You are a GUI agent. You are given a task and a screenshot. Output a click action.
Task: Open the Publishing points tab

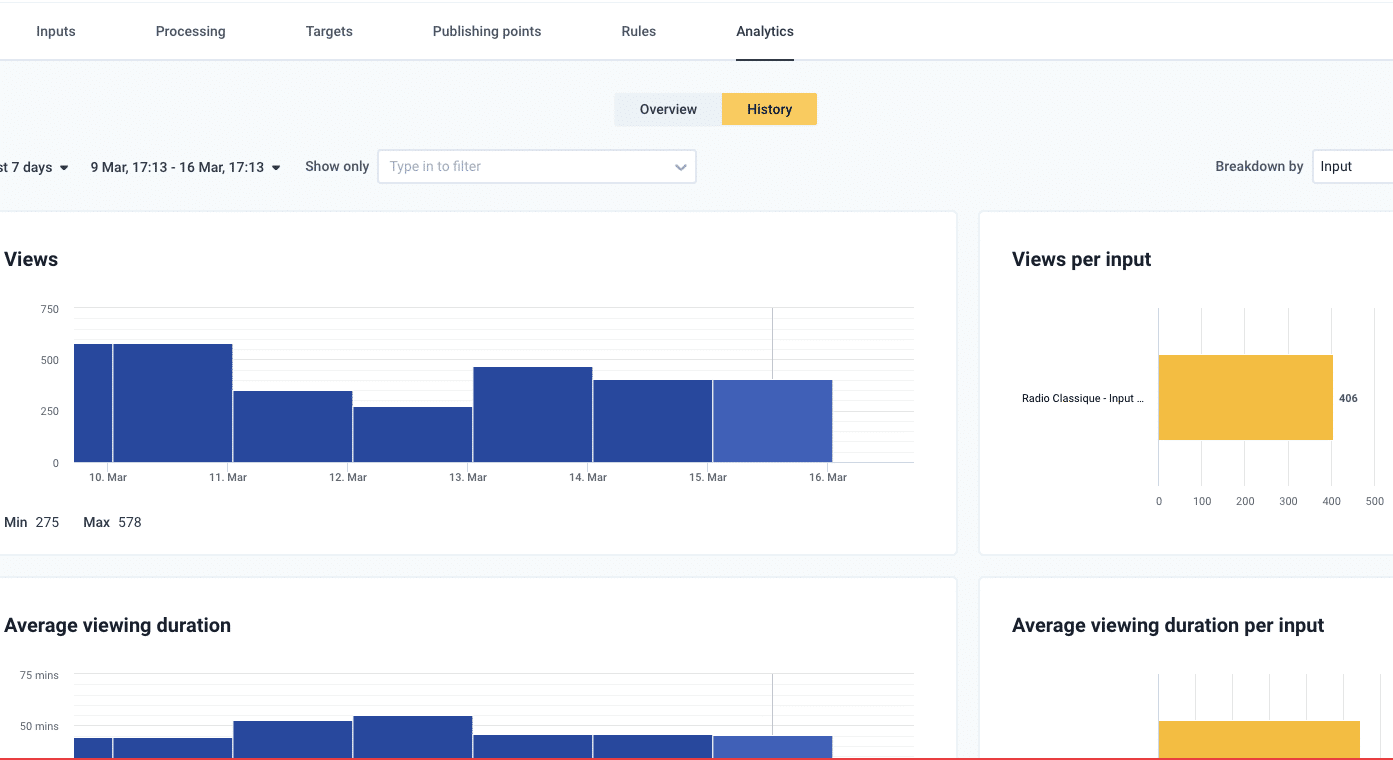(x=487, y=31)
